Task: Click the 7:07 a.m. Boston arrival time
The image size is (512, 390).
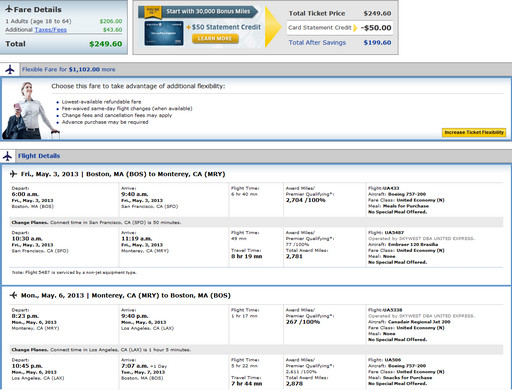Action: (x=135, y=366)
